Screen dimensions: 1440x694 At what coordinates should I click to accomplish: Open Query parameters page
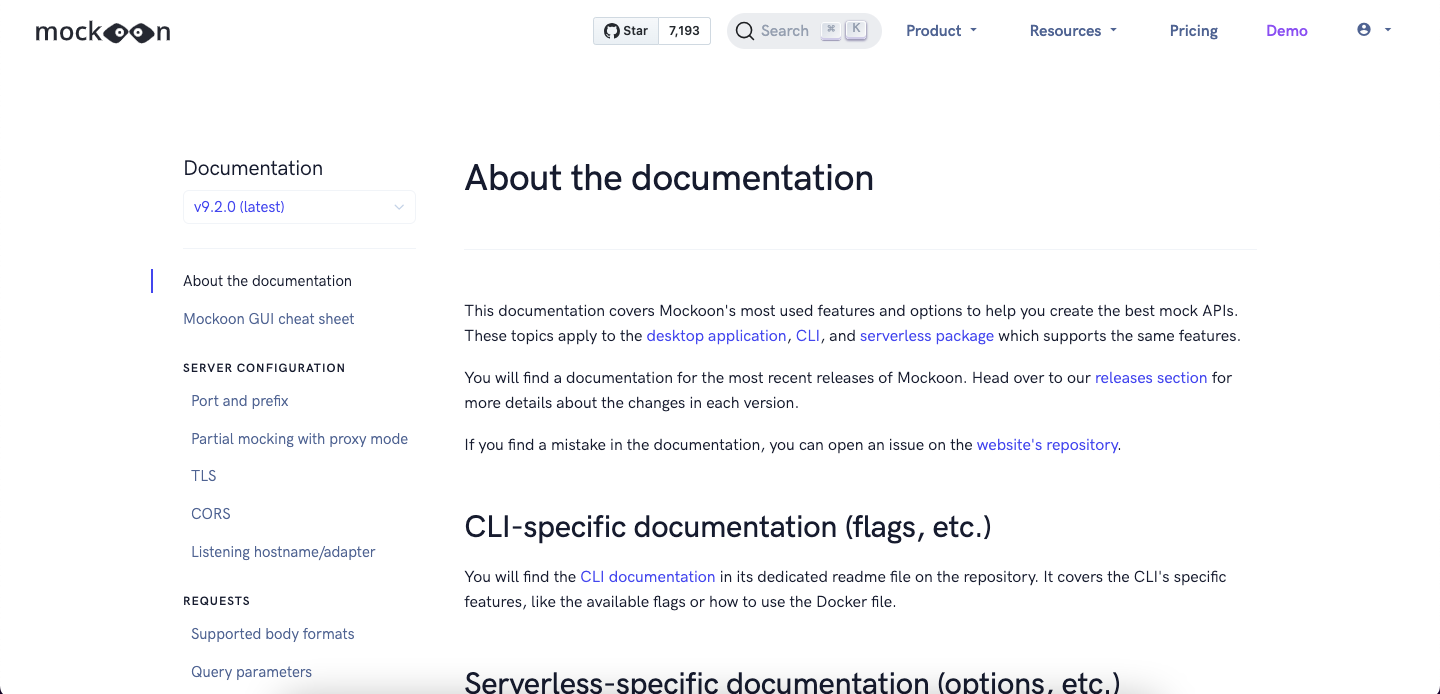[252, 672]
